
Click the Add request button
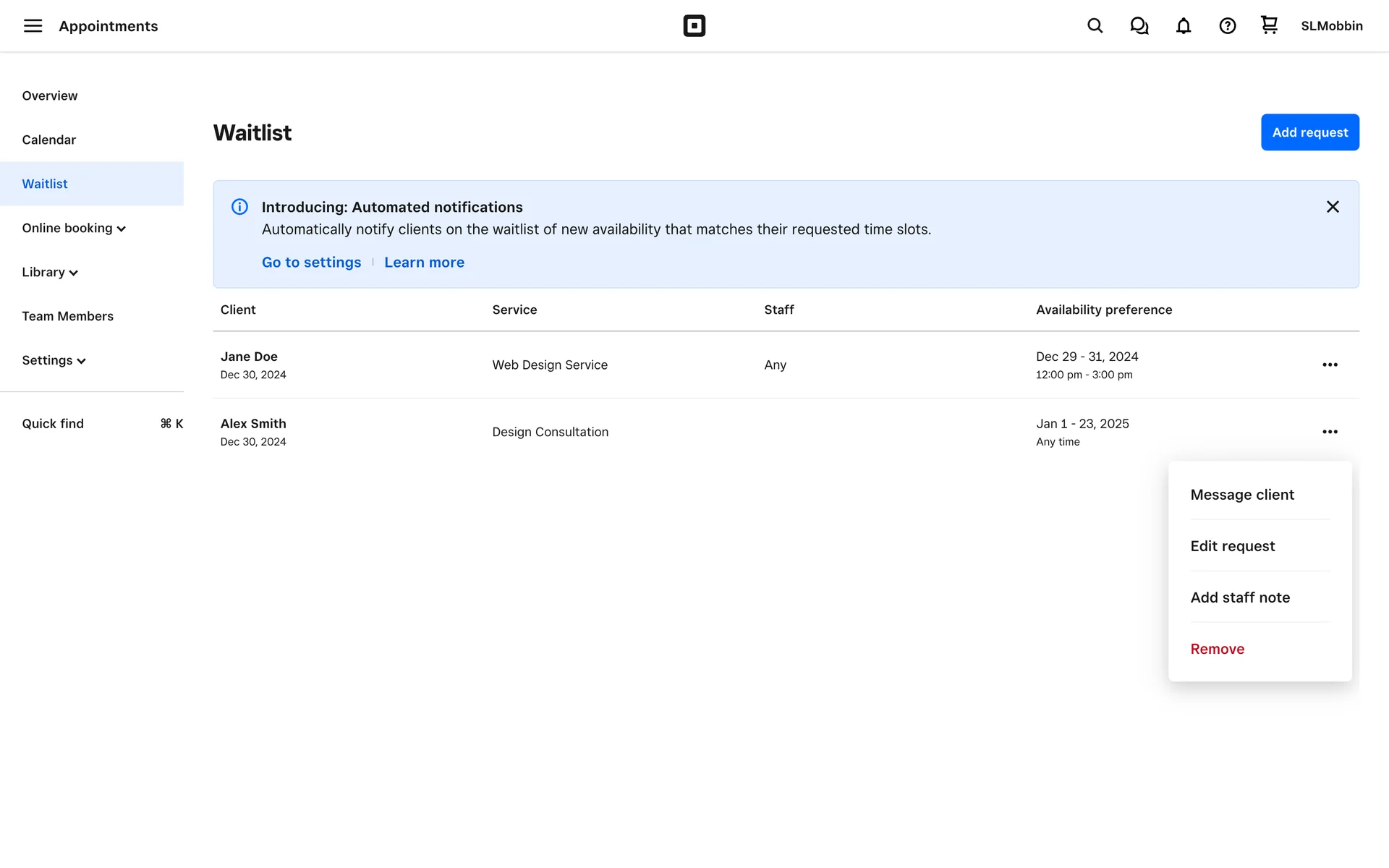(1309, 132)
